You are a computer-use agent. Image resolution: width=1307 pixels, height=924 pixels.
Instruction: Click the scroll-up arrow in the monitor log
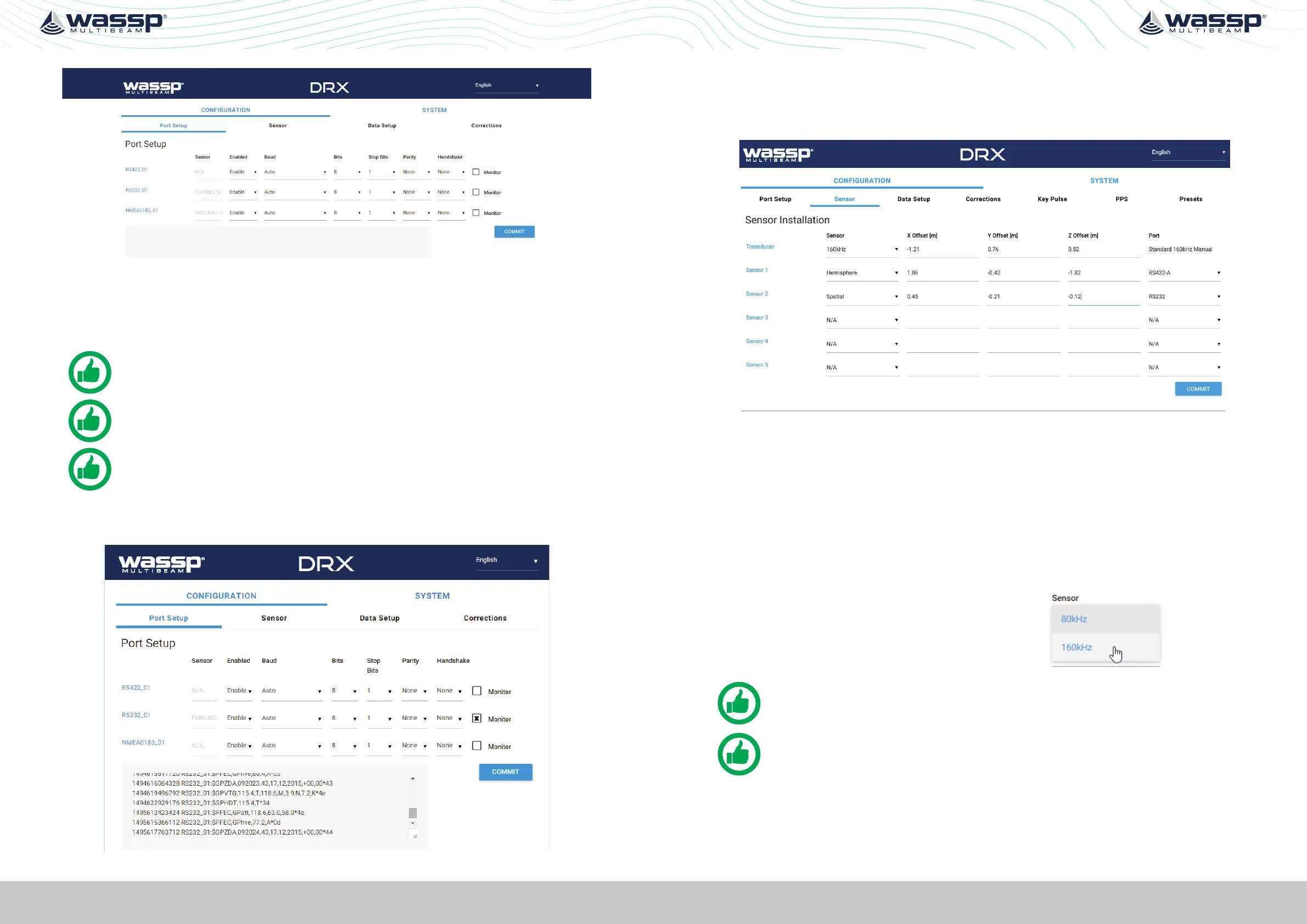pos(413,779)
